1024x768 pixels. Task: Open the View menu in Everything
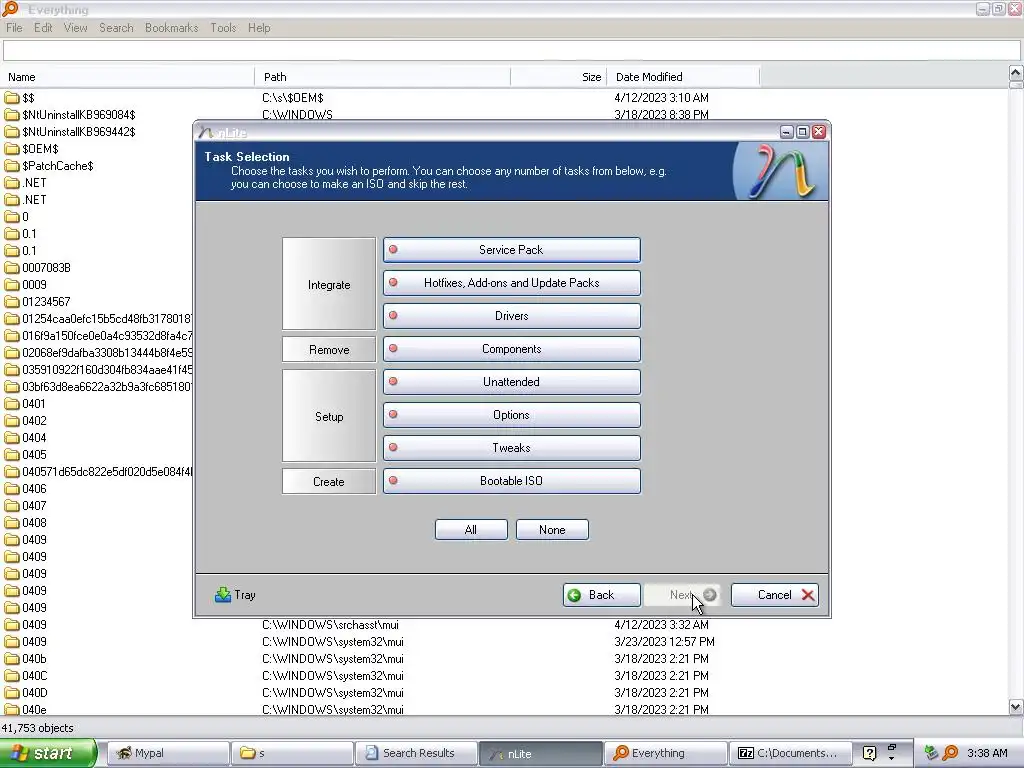pos(75,27)
